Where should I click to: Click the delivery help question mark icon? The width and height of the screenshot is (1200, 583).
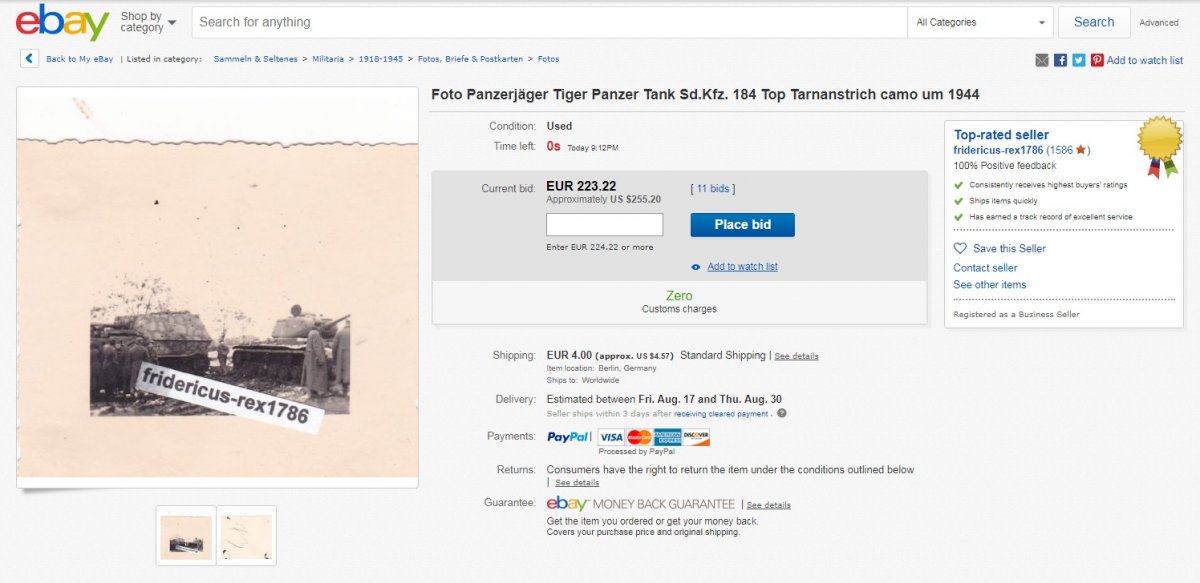click(782, 413)
